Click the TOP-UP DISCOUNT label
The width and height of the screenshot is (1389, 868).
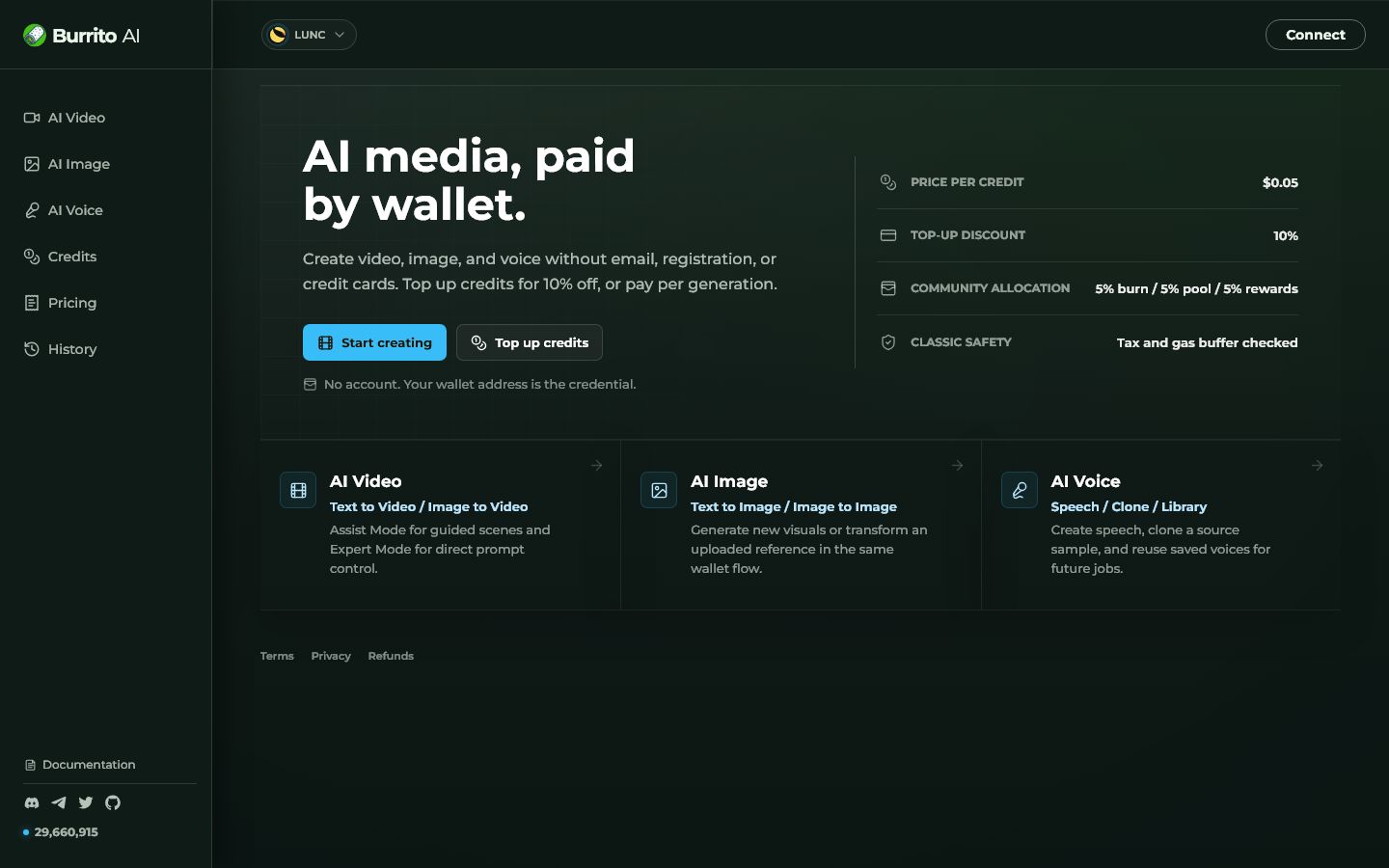click(x=967, y=235)
